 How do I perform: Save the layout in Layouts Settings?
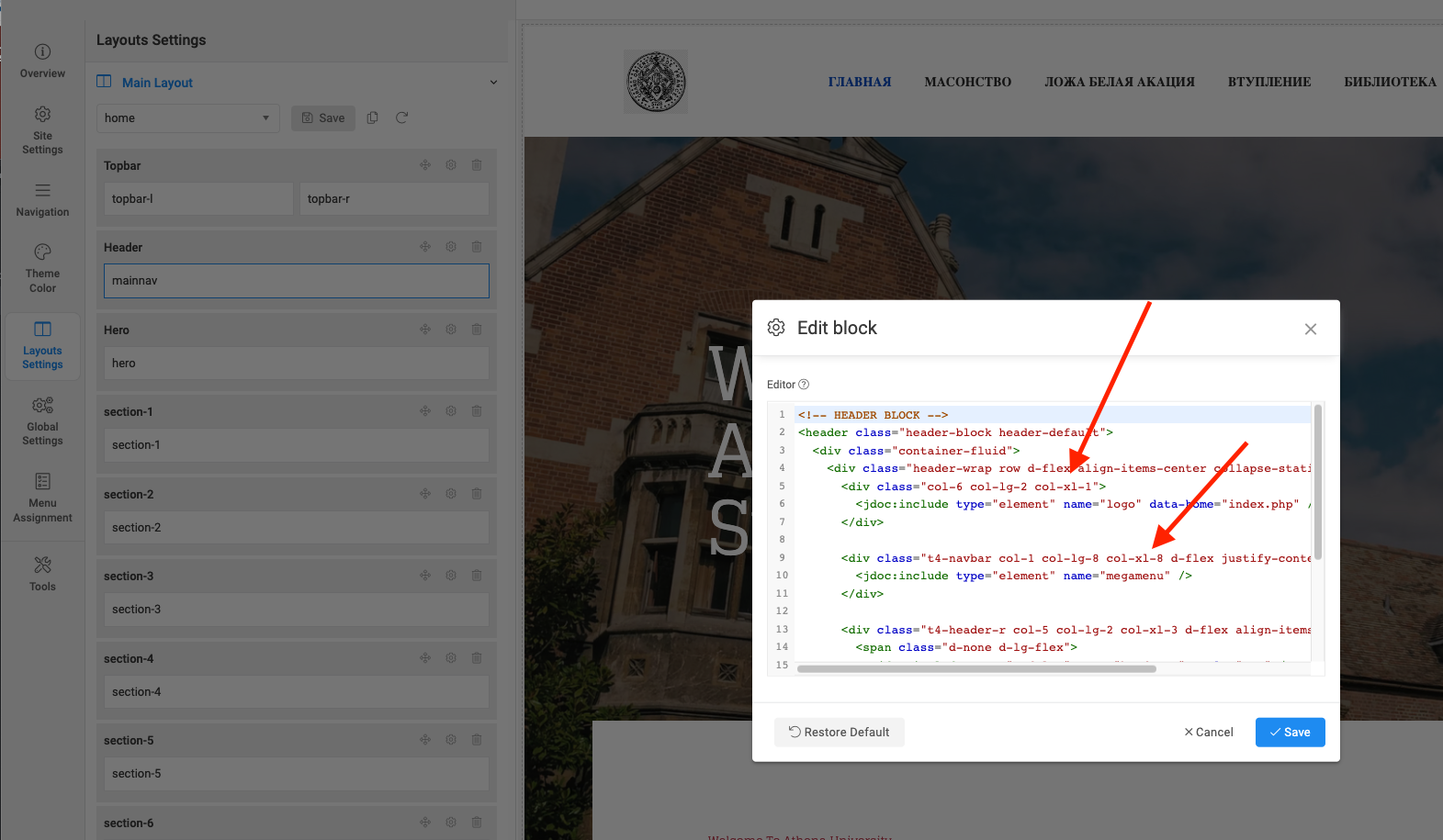pos(323,118)
